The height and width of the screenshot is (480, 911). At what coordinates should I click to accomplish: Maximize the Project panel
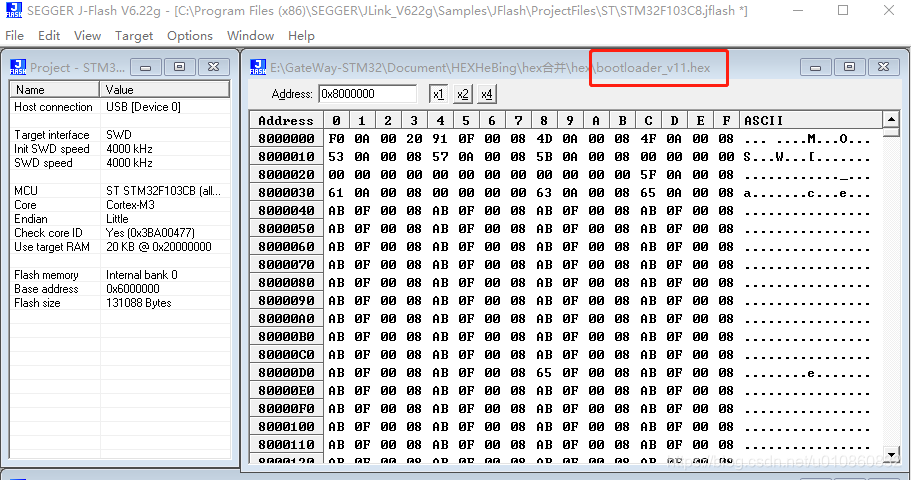point(180,67)
